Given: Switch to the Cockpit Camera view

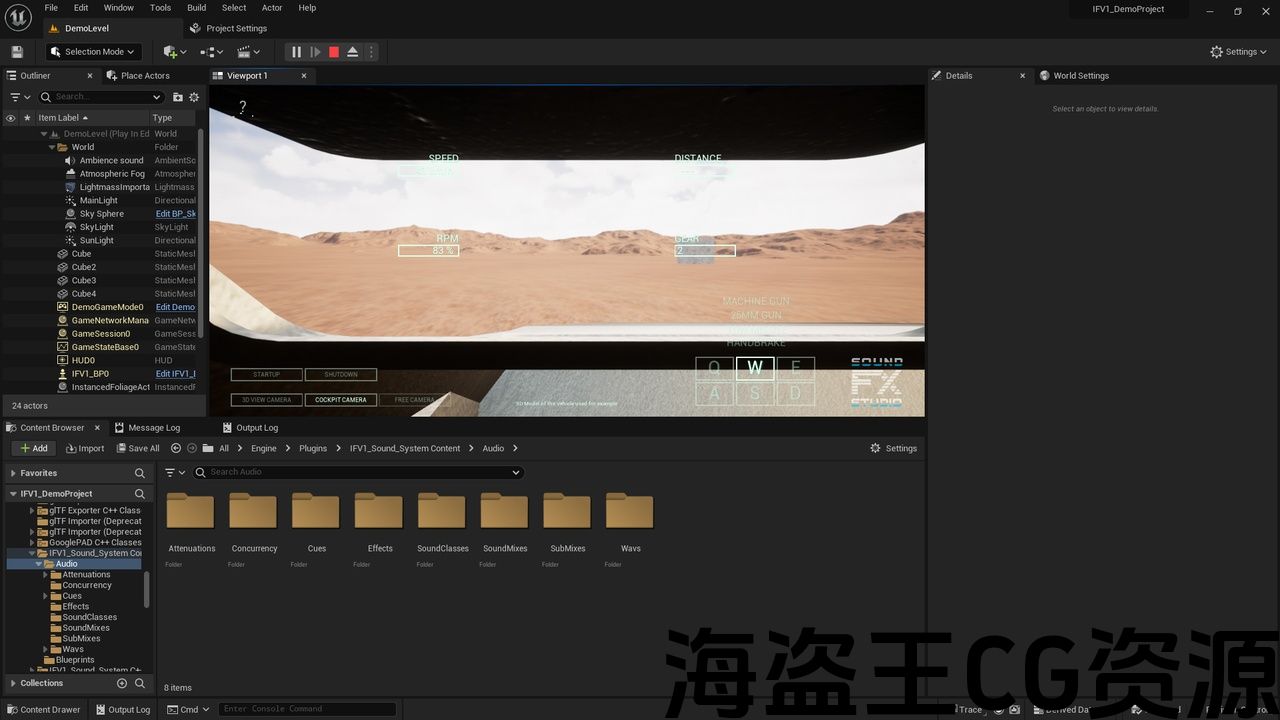Looking at the screenshot, I should (341, 400).
